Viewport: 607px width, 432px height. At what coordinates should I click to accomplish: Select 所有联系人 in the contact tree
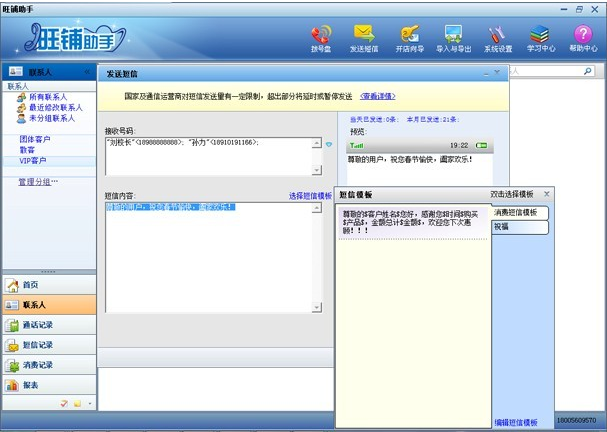click(x=48, y=97)
